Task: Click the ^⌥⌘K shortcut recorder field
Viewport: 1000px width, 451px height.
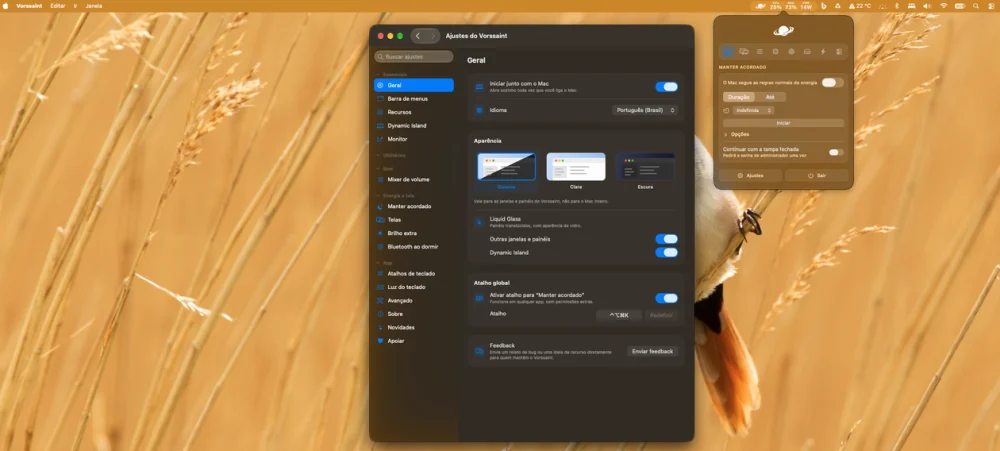Action: click(x=619, y=315)
